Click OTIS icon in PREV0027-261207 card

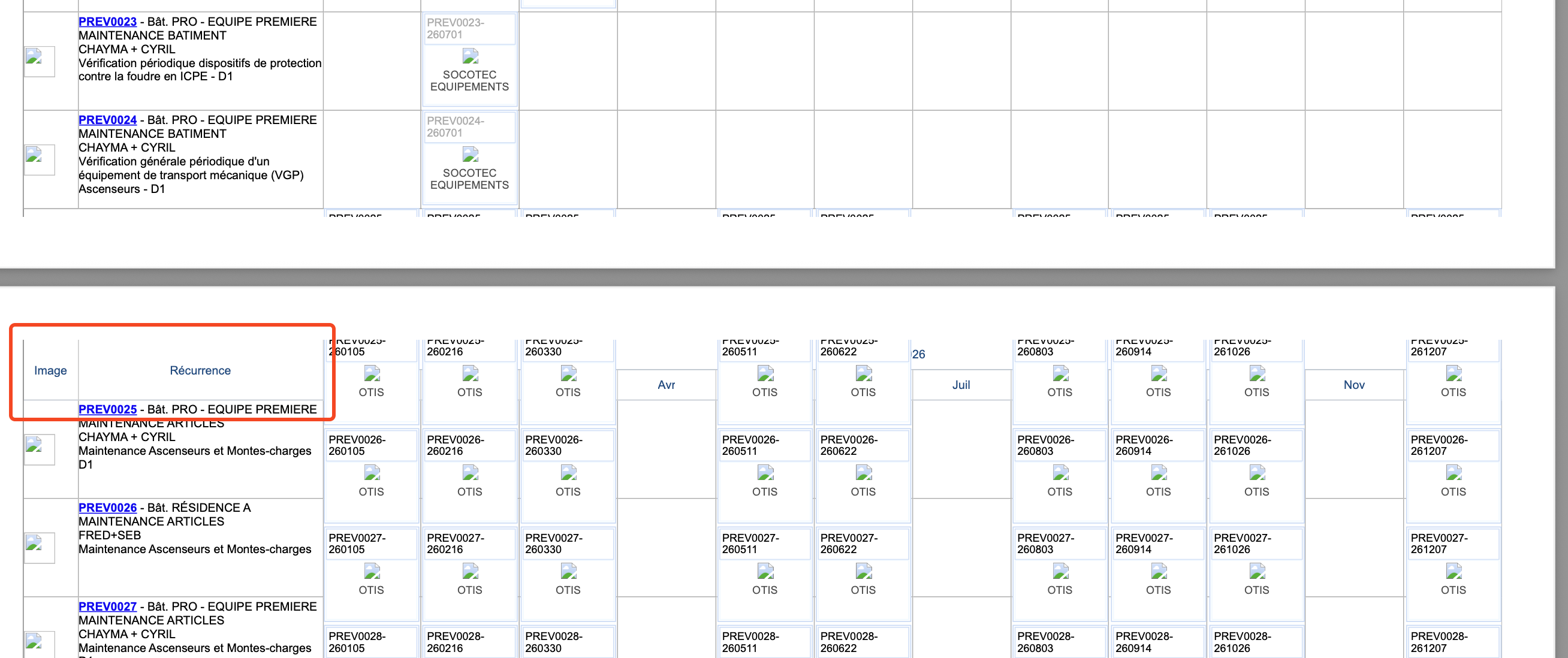1454,571
